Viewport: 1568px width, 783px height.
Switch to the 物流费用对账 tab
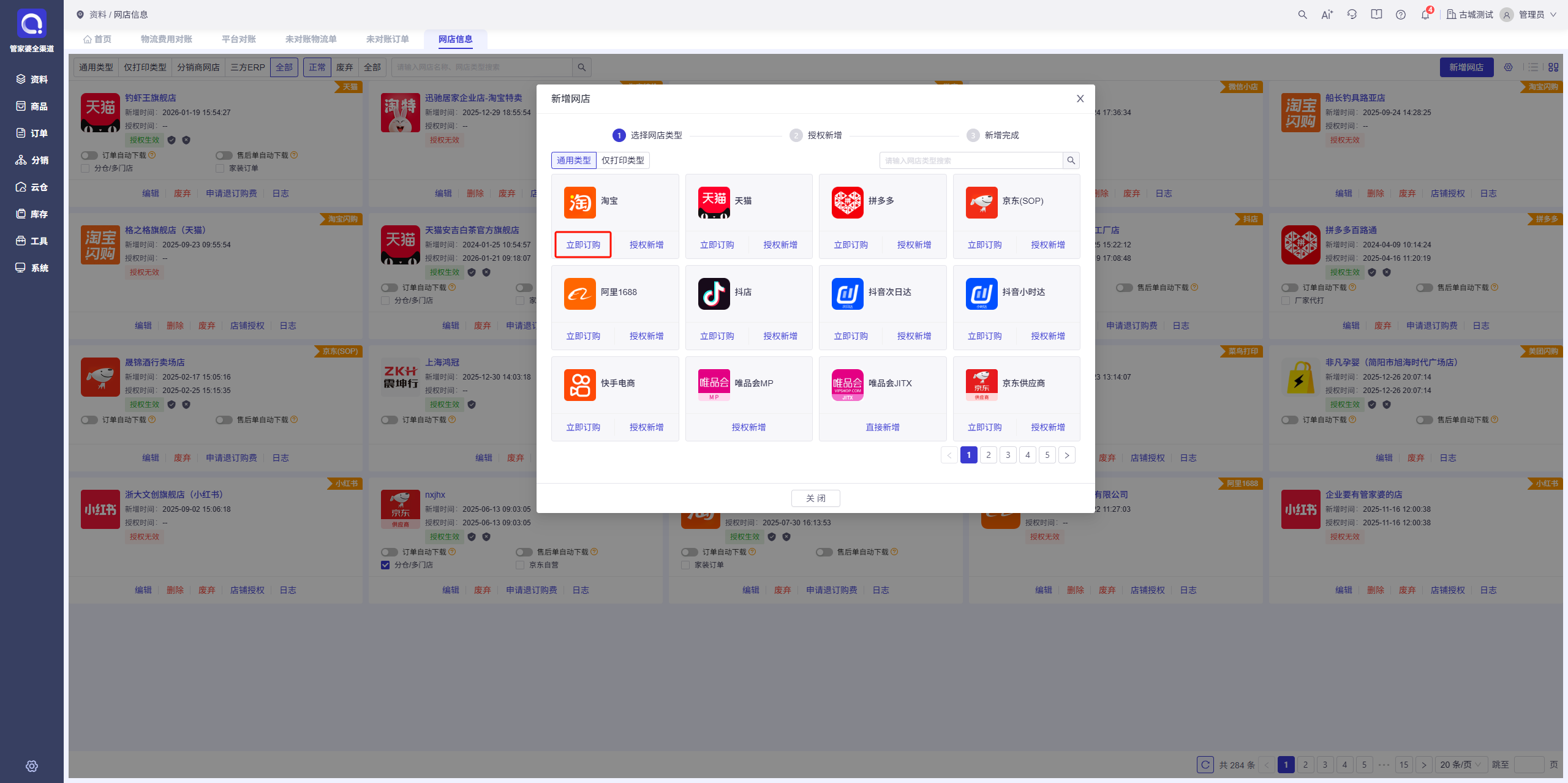coord(167,39)
